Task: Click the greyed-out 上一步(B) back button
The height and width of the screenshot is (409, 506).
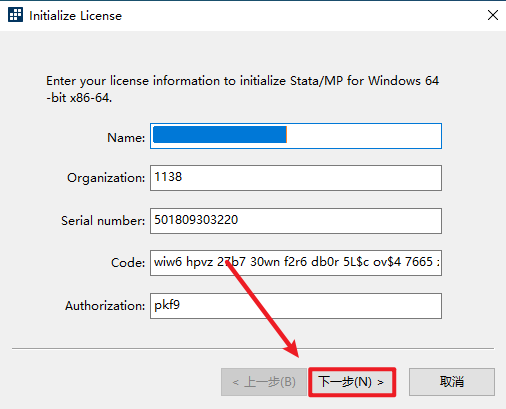Action: 264,382
